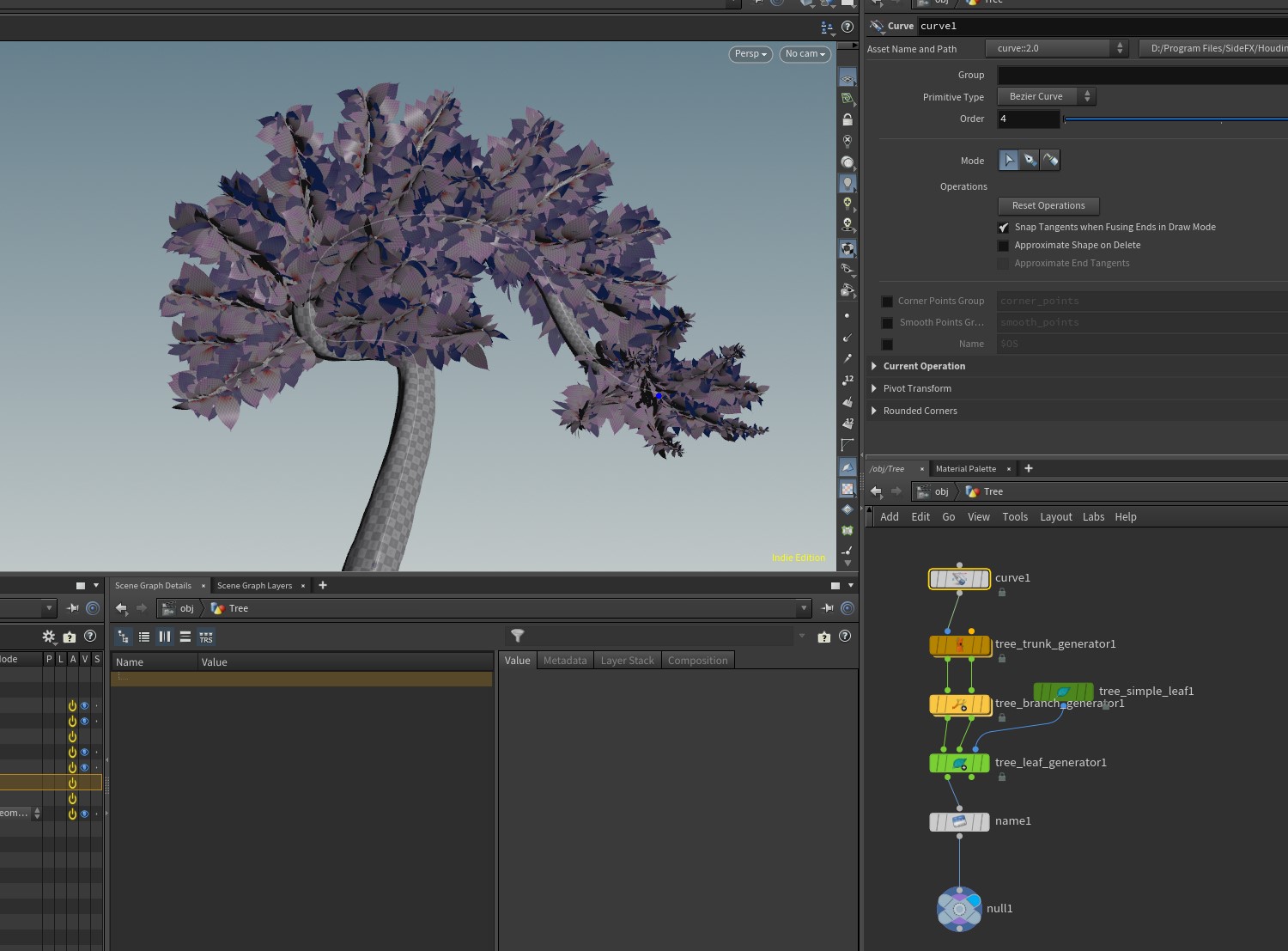
Task: Click obj in the network editor path
Action: pos(941,491)
